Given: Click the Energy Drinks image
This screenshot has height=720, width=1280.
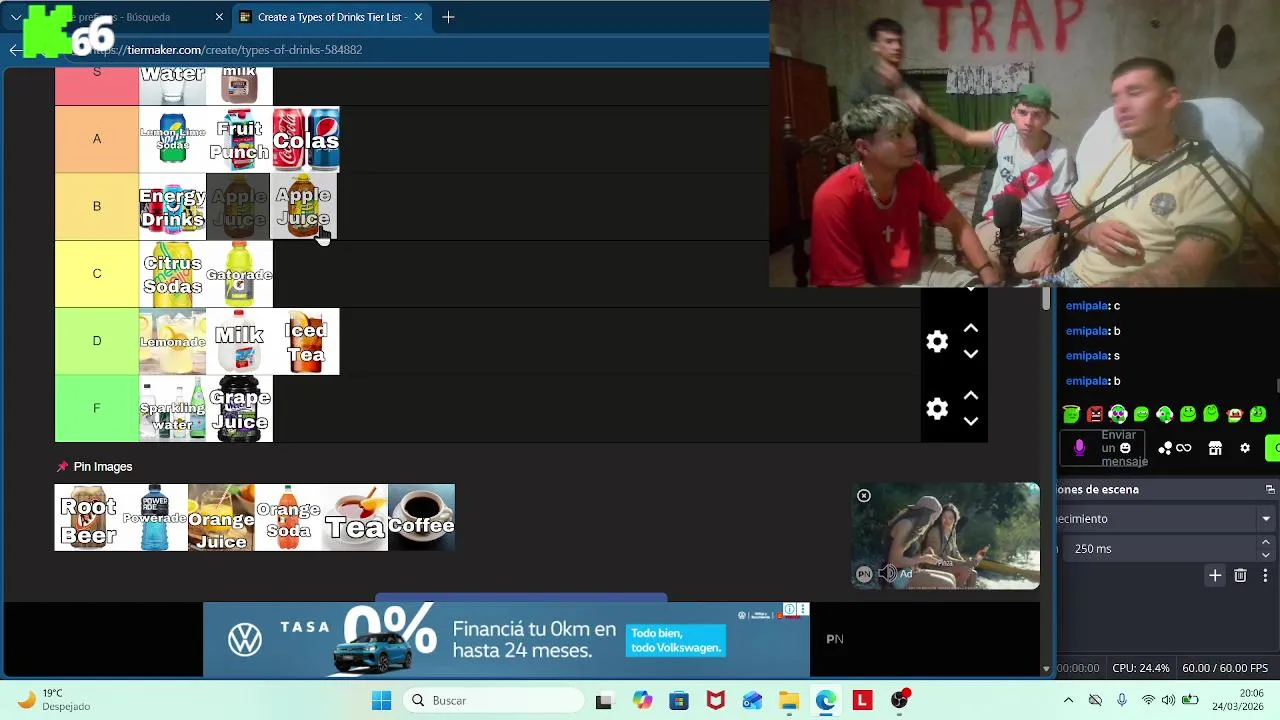Looking at the screenshot, I should [x=172, y=207].
